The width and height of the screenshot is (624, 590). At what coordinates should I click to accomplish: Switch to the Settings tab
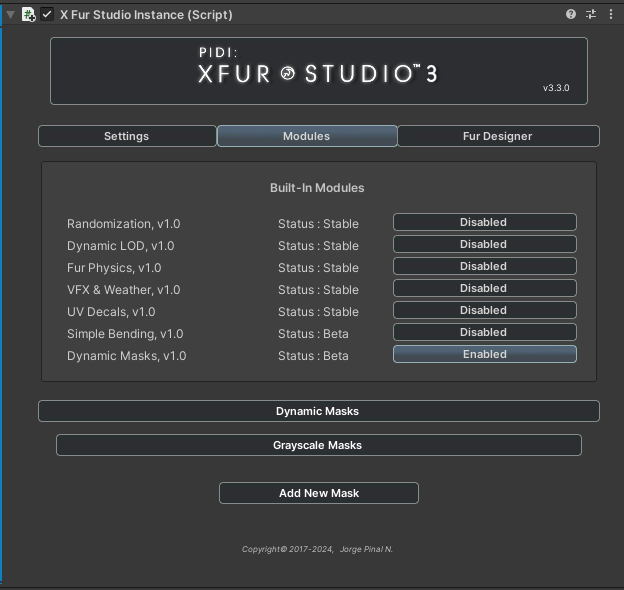pos(127,136)
